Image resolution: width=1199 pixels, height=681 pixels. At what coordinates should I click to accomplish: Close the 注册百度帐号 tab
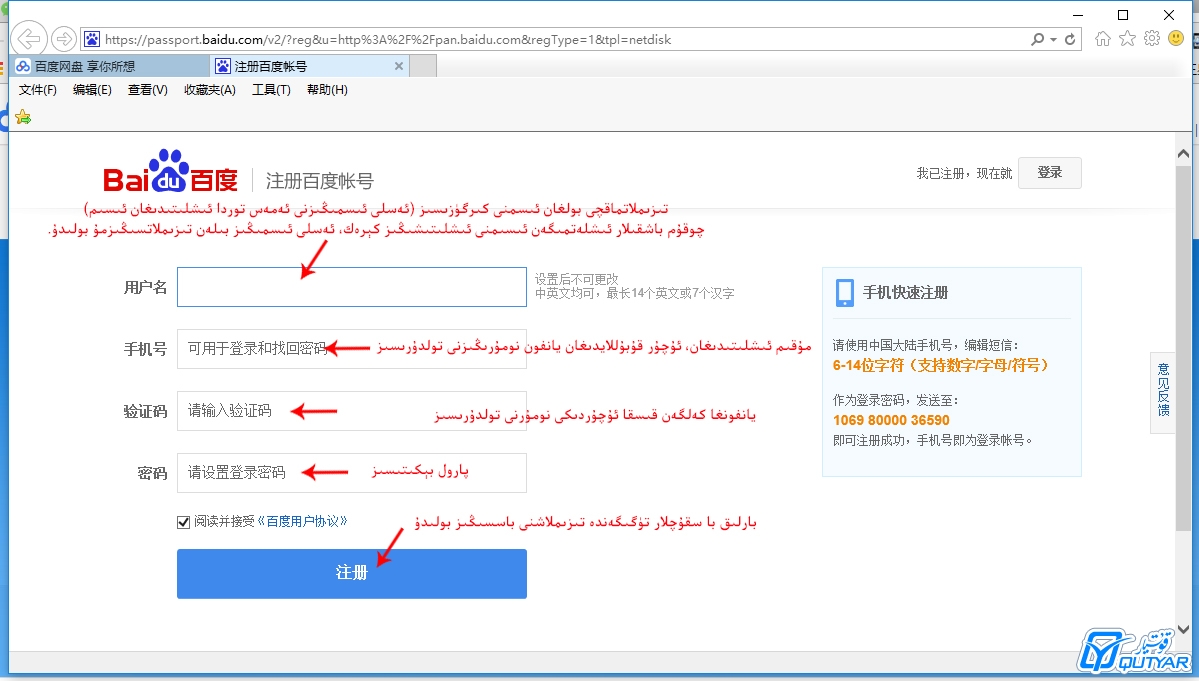pyautogui.click(x=398, y=66)
